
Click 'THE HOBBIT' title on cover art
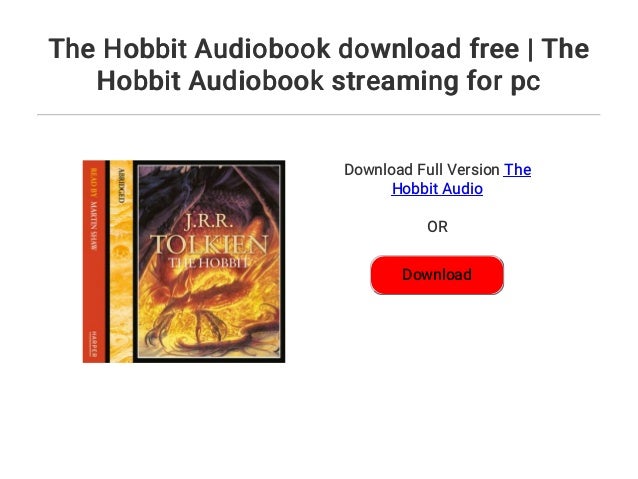(x=208, y=263)
